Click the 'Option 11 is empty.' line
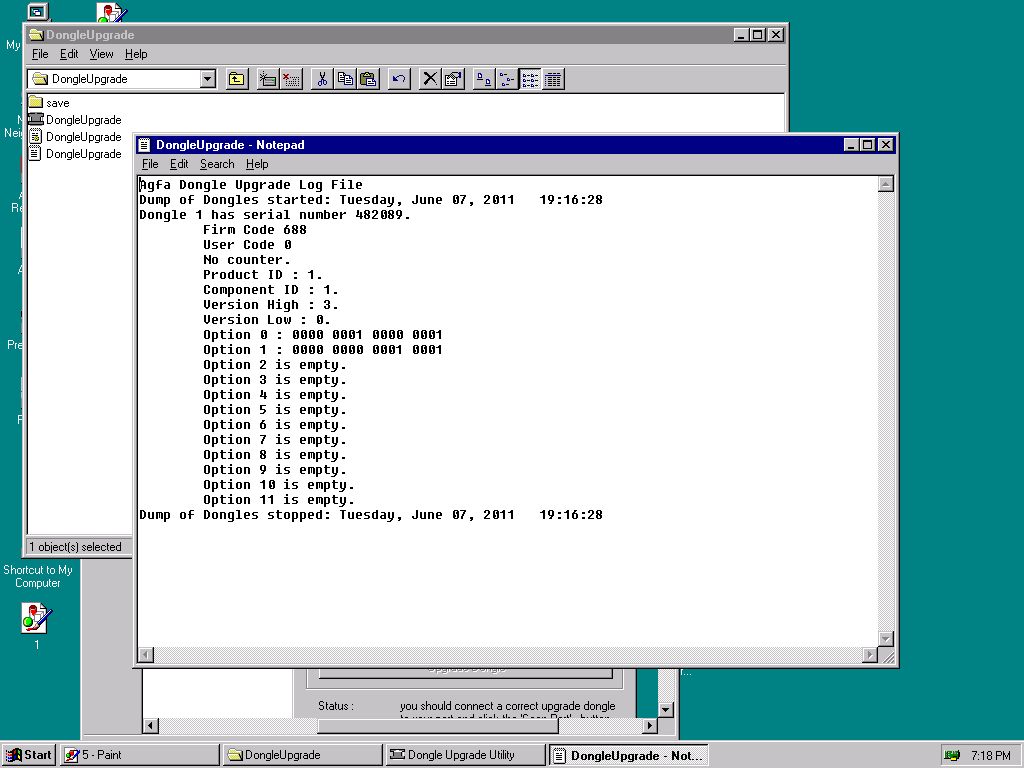This screenshot has width=1024, height=768. [279, 500]
